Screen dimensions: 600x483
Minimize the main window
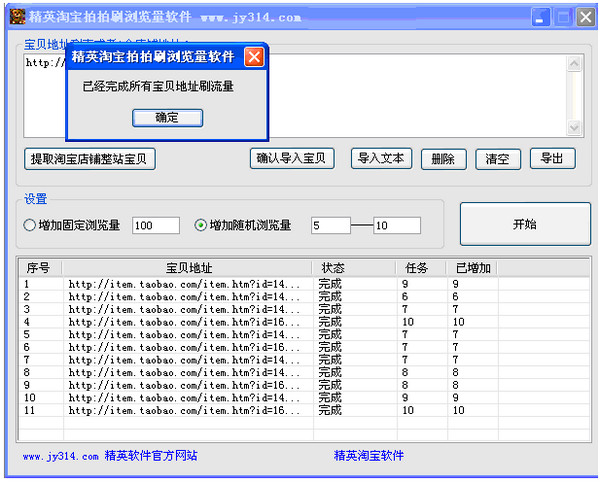pyautogui.click(x=541, y=18)
